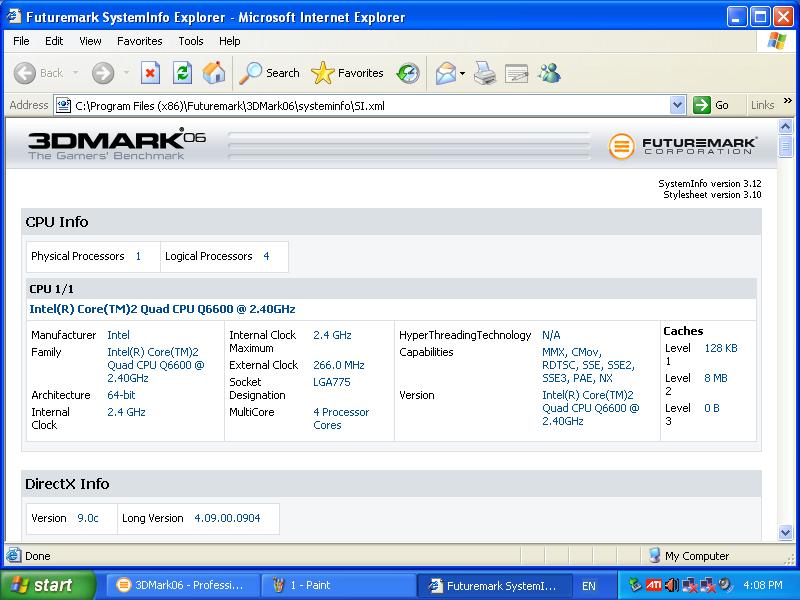Print the page with printer icon
The height and width of the screenshot is (600, 800).
(484, 73)
